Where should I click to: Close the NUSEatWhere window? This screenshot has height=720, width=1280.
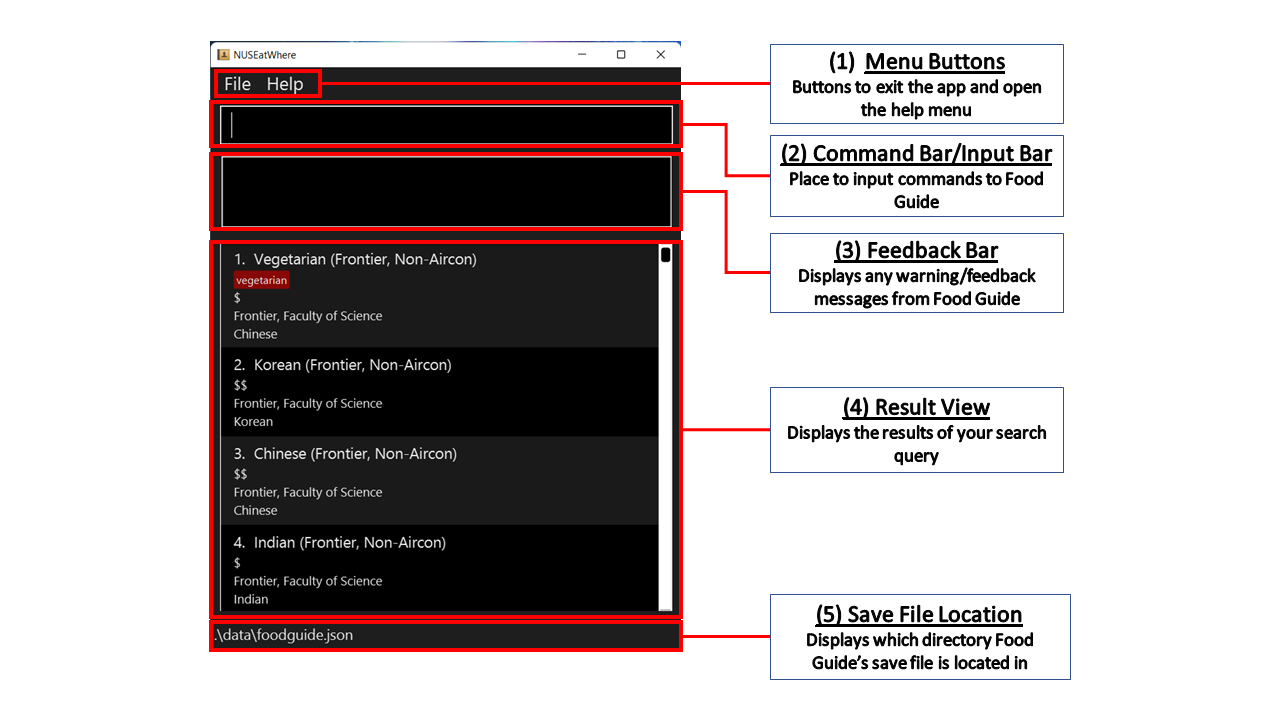661,55
